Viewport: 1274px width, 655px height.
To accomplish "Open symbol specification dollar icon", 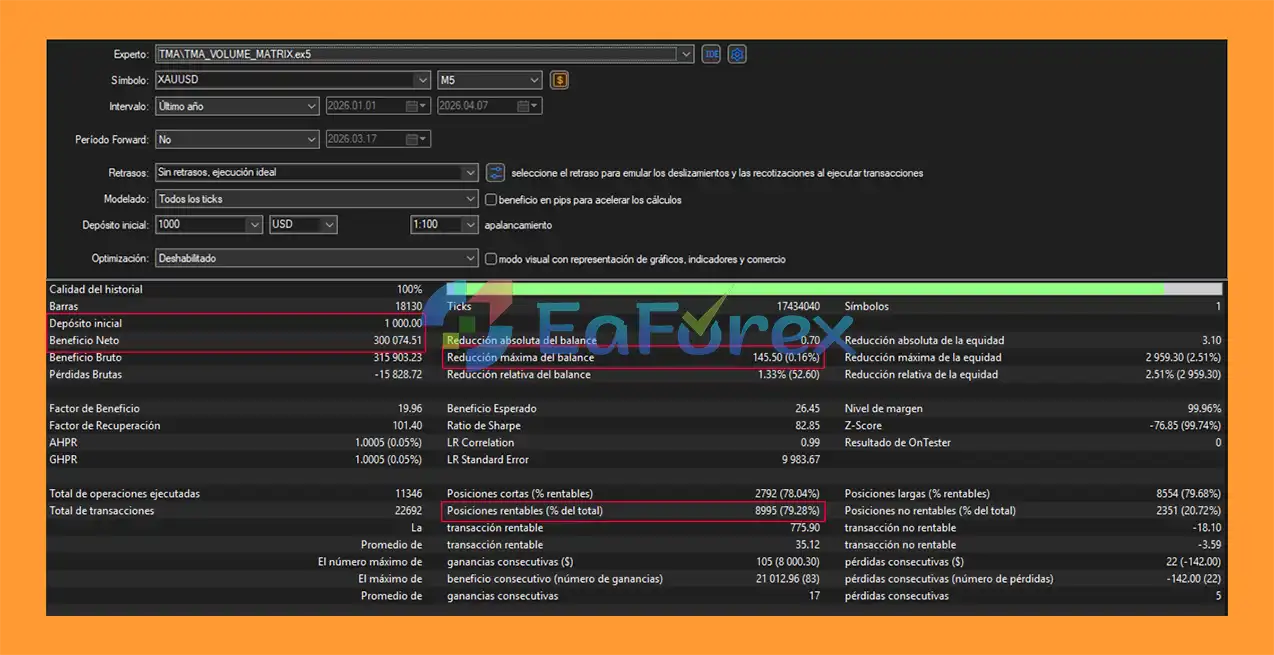I will pos(559,80).
